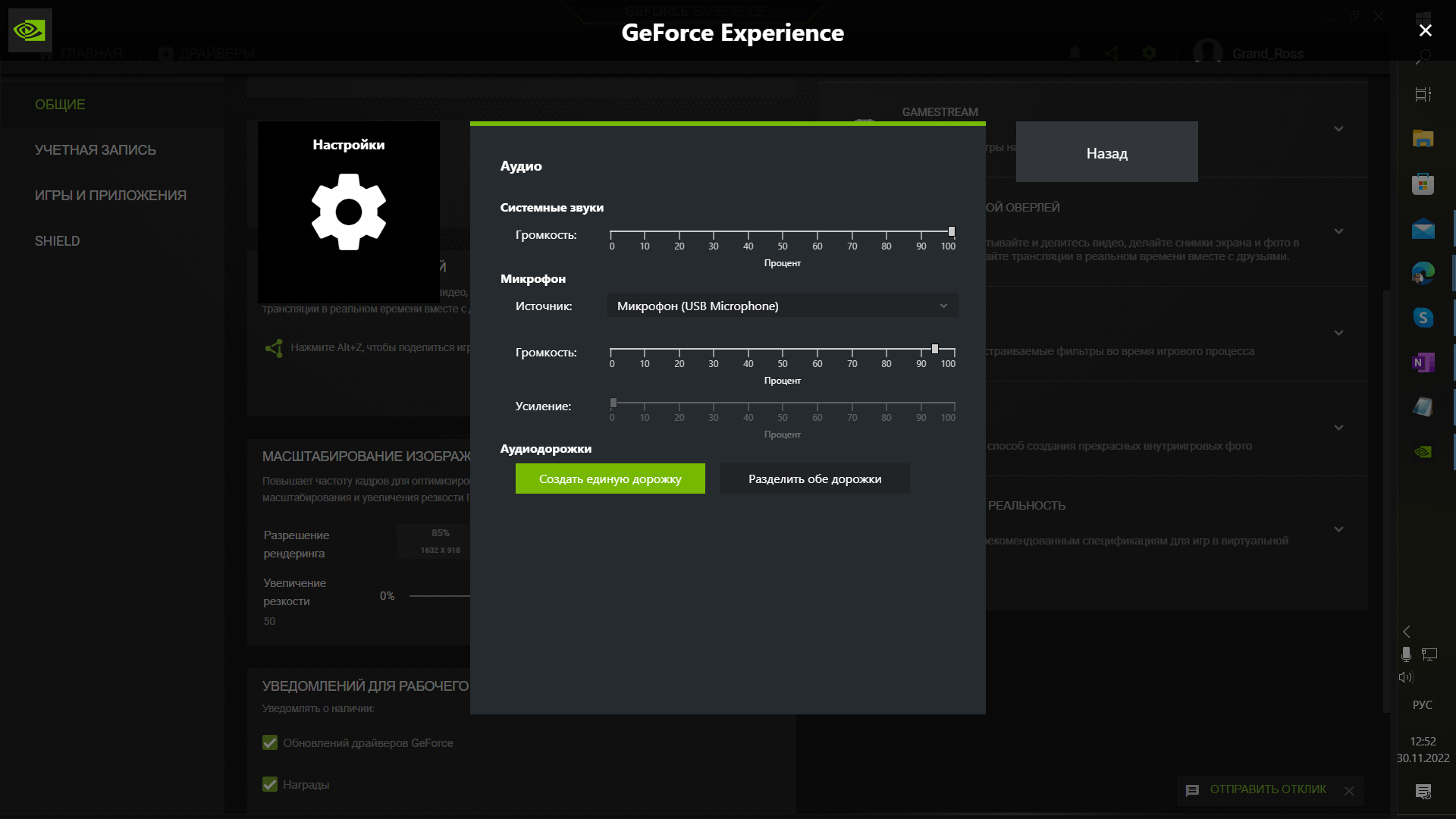Select the ОБЩИЕ settings section
Viewport: 1456px width, 819px height.
click(60, 105)
